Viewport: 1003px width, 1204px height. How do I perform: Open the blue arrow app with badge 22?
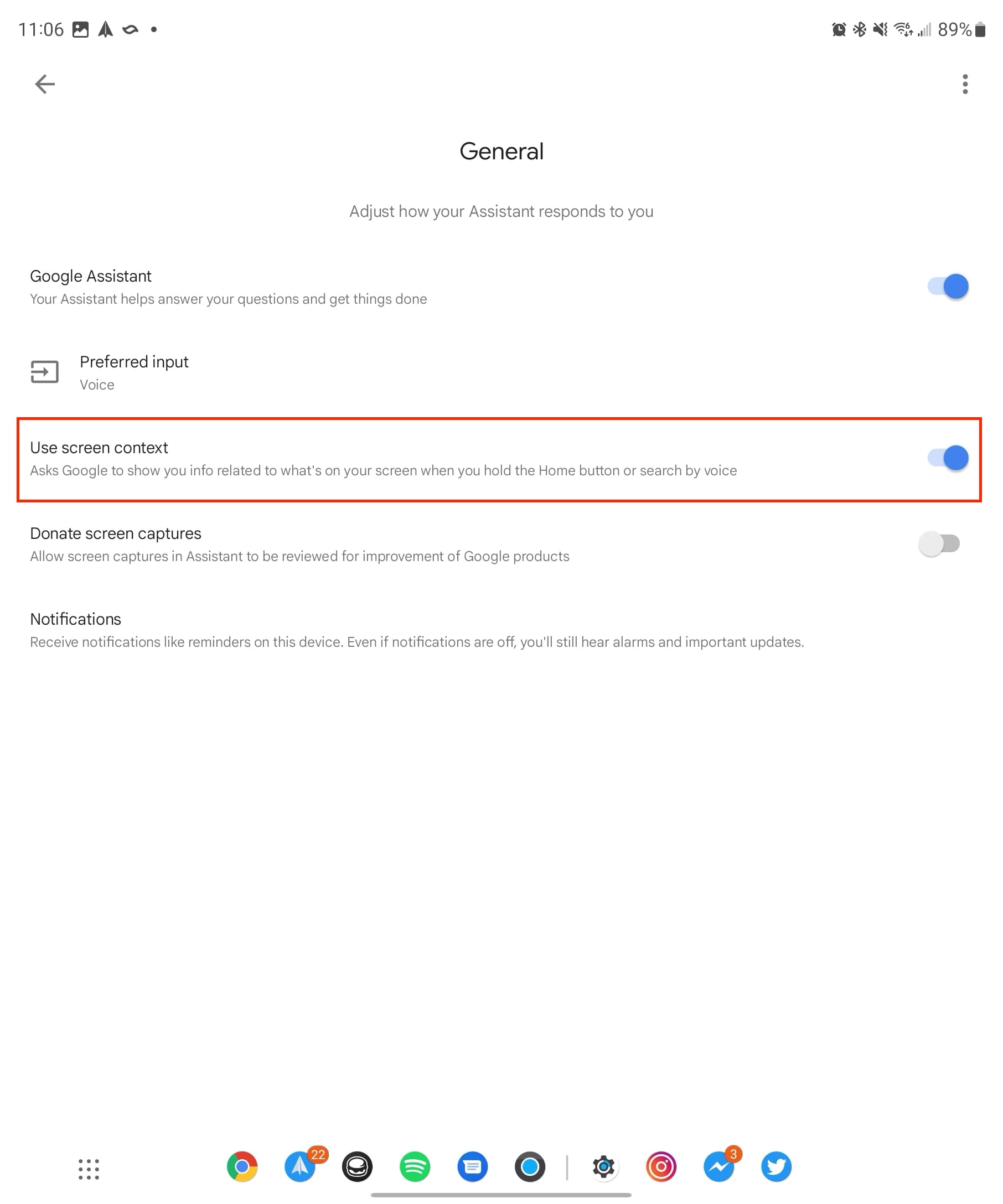pos(301,1167)
